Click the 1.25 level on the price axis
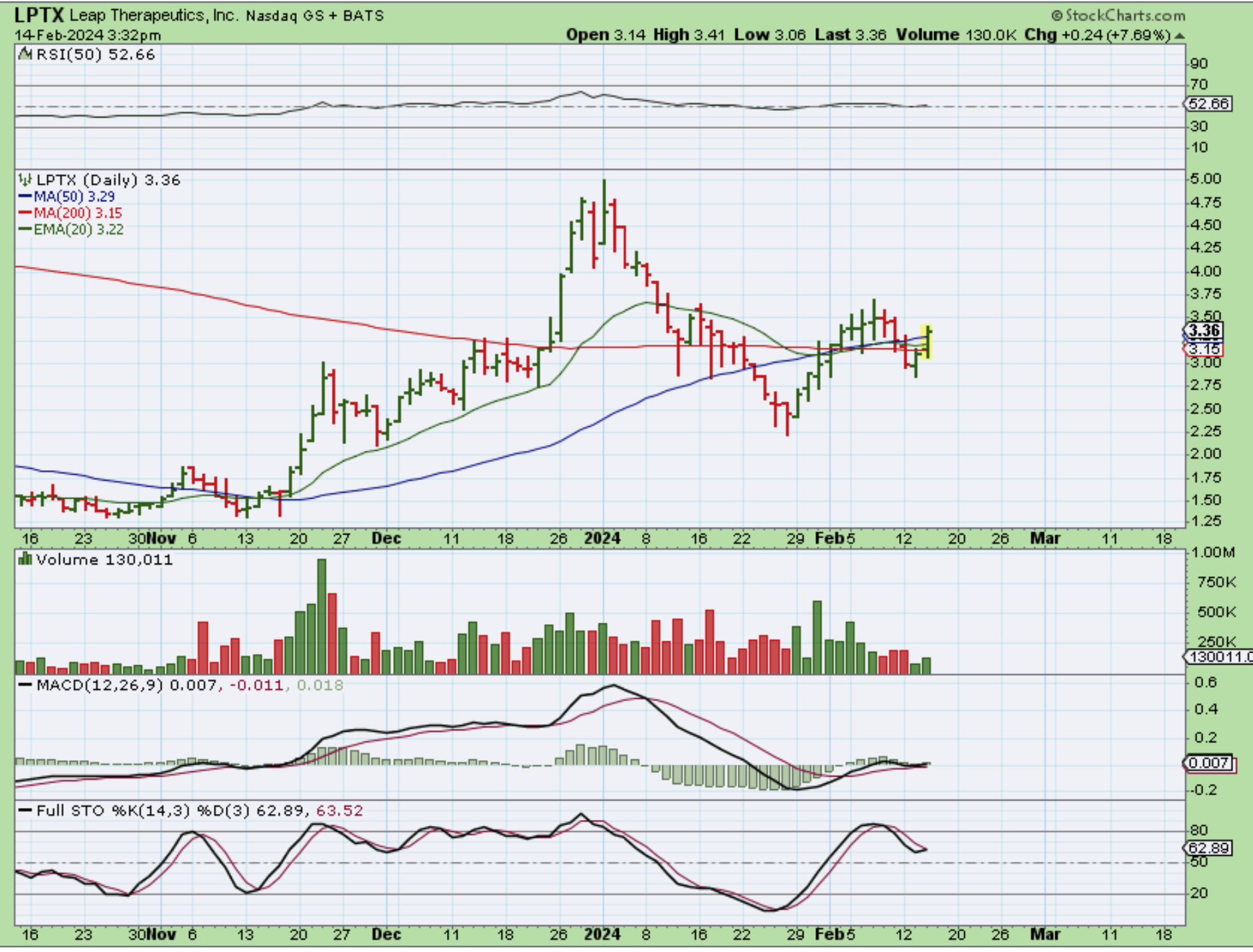The height and width of the screenshot is (952, 1253). click(1206, 521)
